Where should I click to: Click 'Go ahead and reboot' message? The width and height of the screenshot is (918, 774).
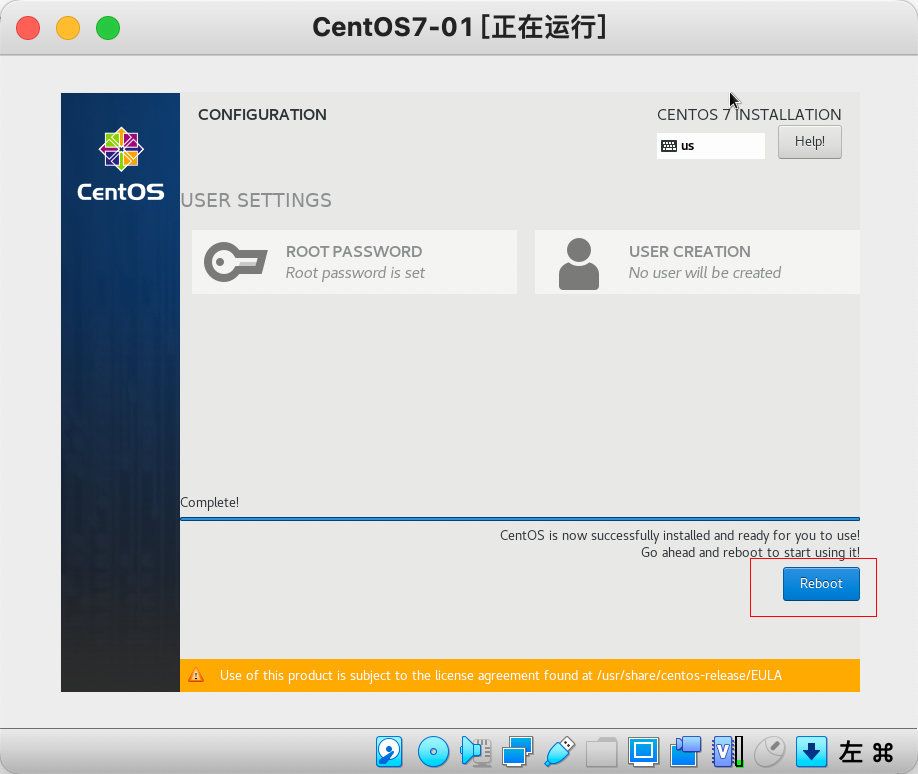tap(751, 552)
